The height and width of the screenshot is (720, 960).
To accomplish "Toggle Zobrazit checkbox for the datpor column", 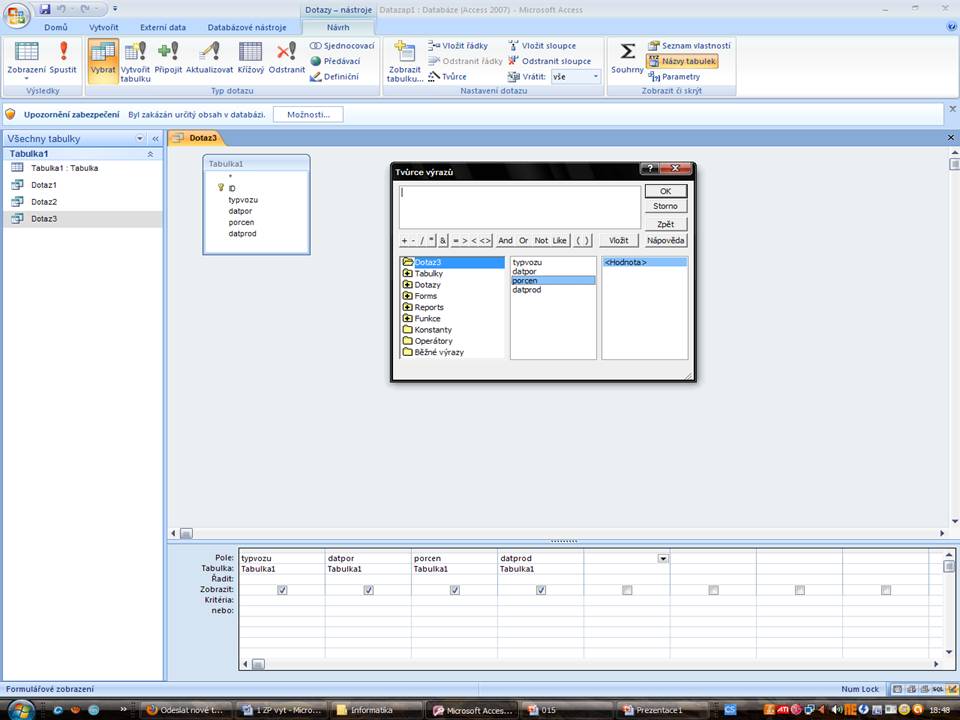I will tap(368, 590).
